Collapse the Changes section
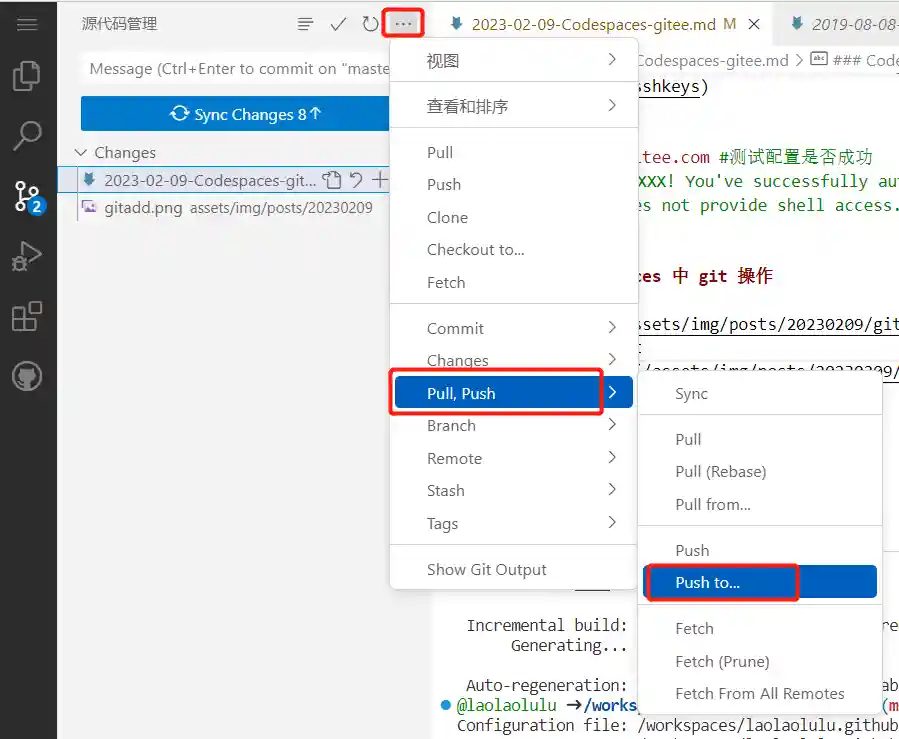The image size is (899, 739). 81,153
